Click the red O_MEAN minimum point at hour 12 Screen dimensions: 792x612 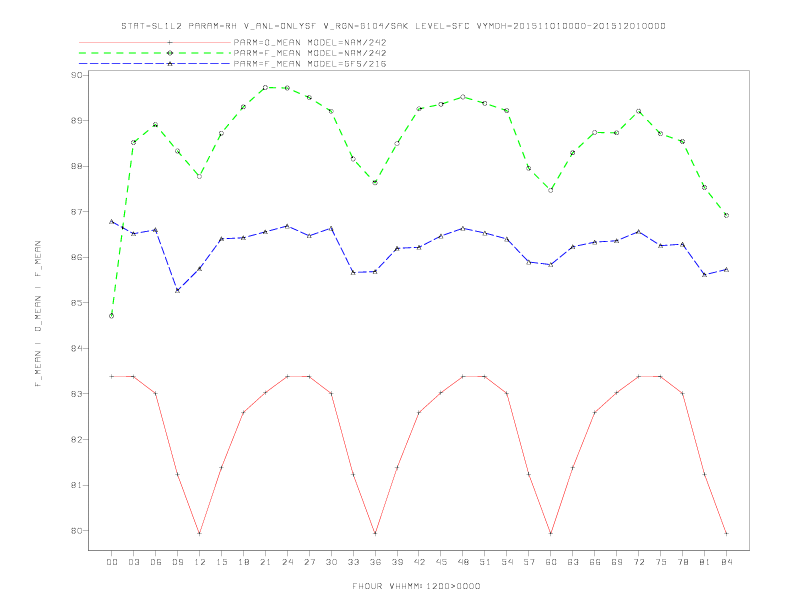pos(200,533)
